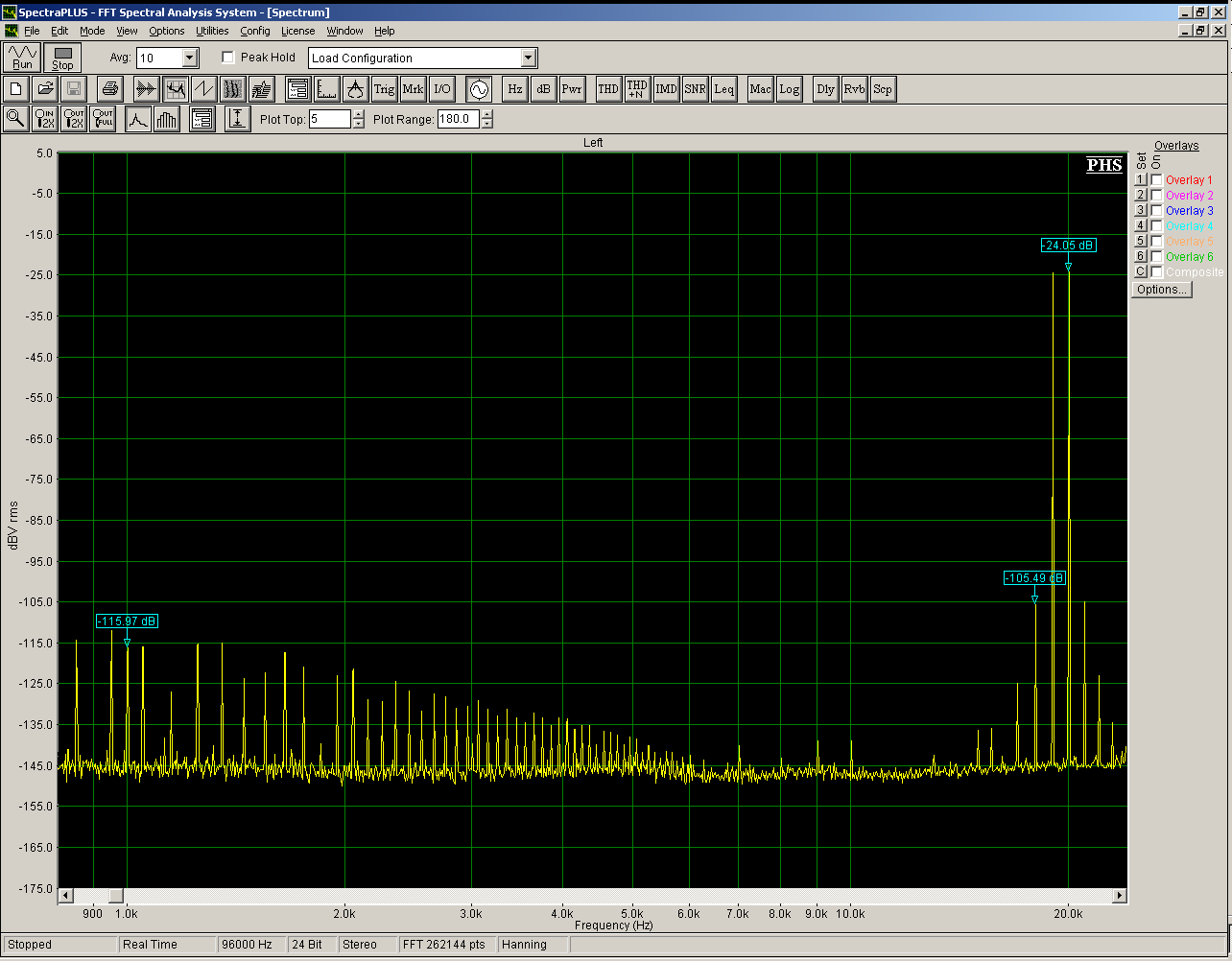Enable the Composite overlay checkbox

1157,272
